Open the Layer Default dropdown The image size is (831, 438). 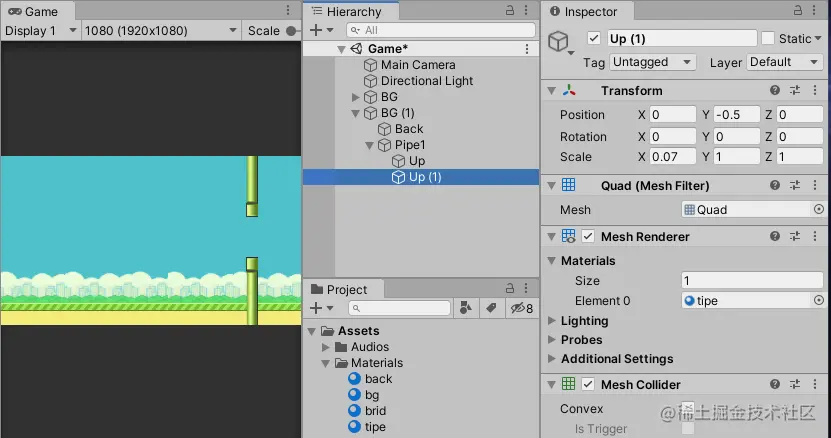(x=784, y=62)
